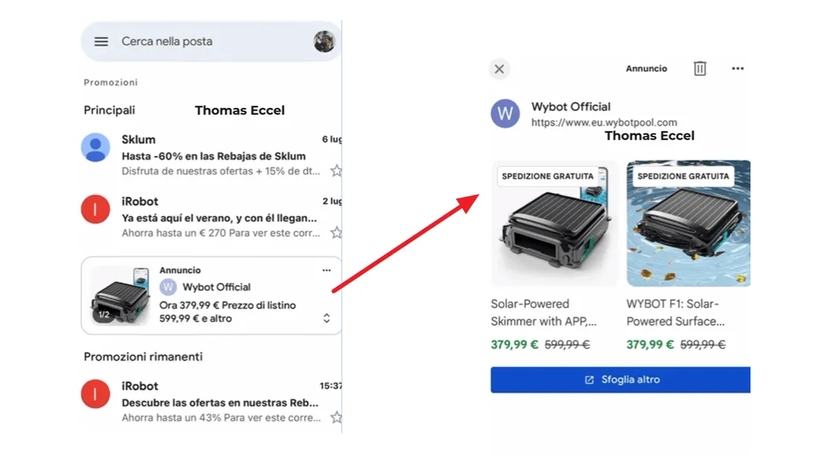Delete the ad with the trash icon
Viewport: 836px width, 470px height.
point(700,68)
